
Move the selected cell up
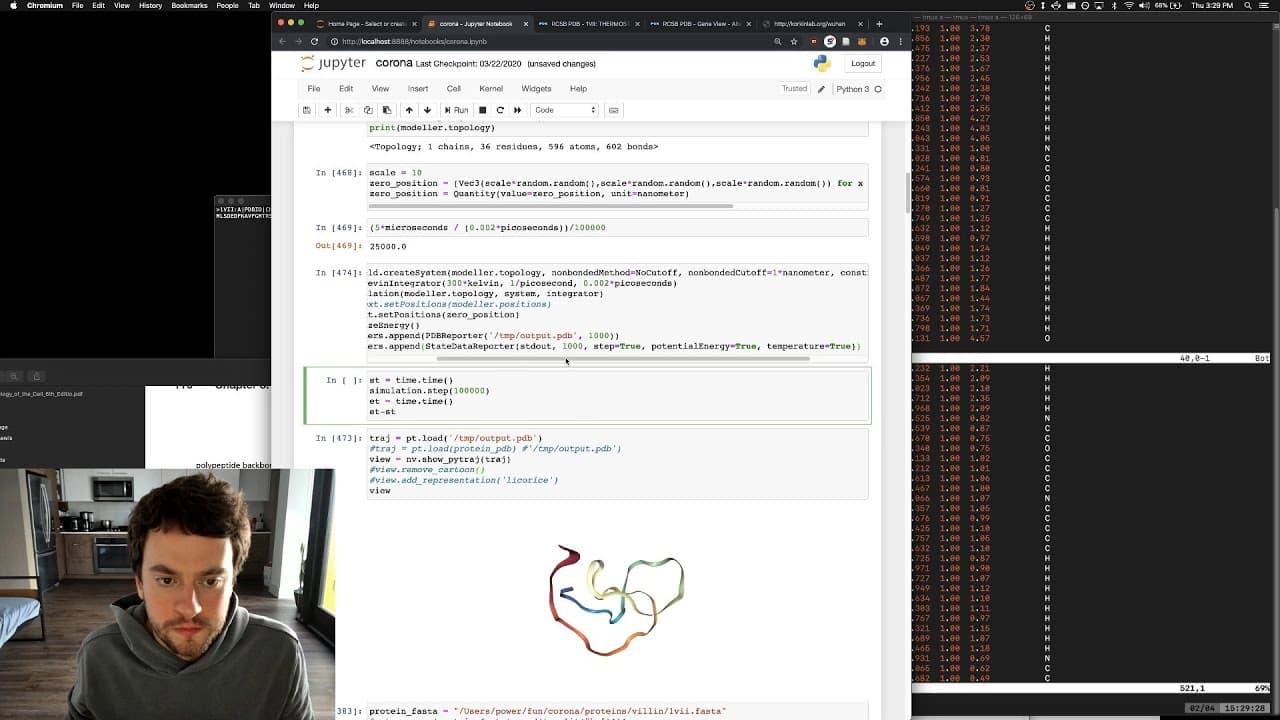pos(409,110)
